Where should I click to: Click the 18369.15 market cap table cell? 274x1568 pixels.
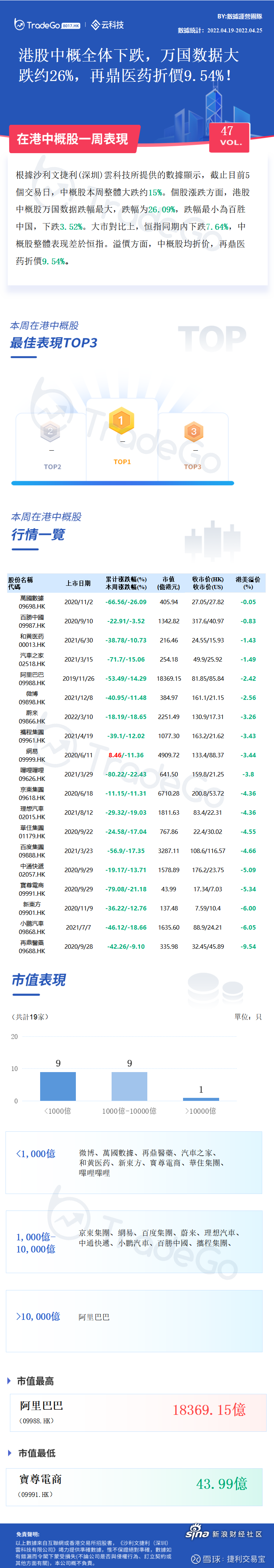coord(169,678)
